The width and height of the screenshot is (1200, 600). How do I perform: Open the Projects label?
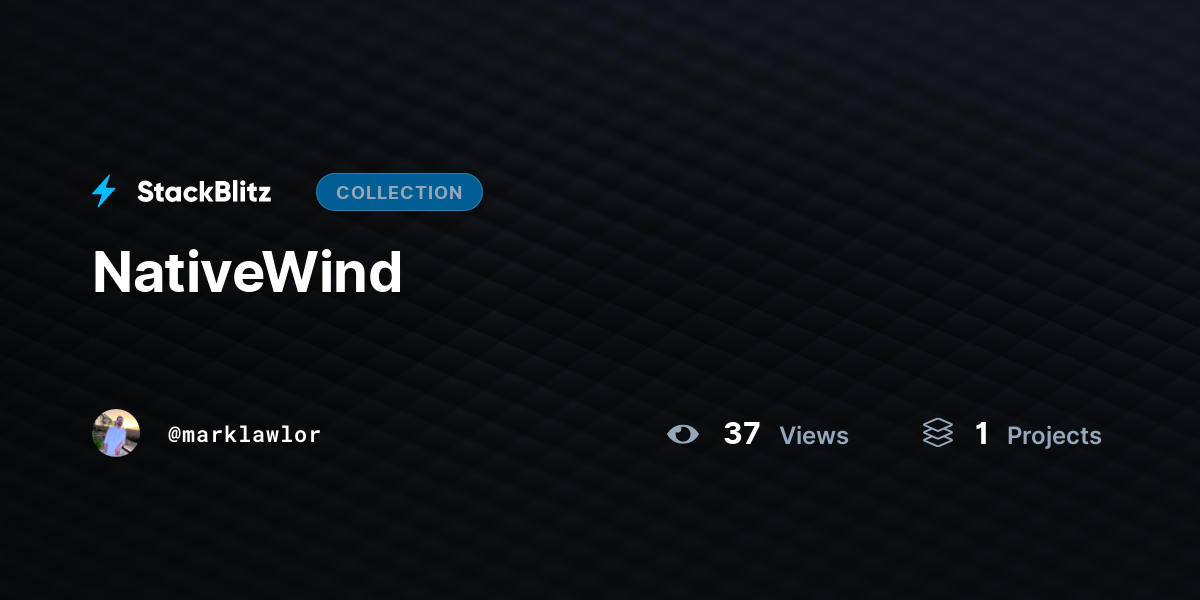point(1054,436)
